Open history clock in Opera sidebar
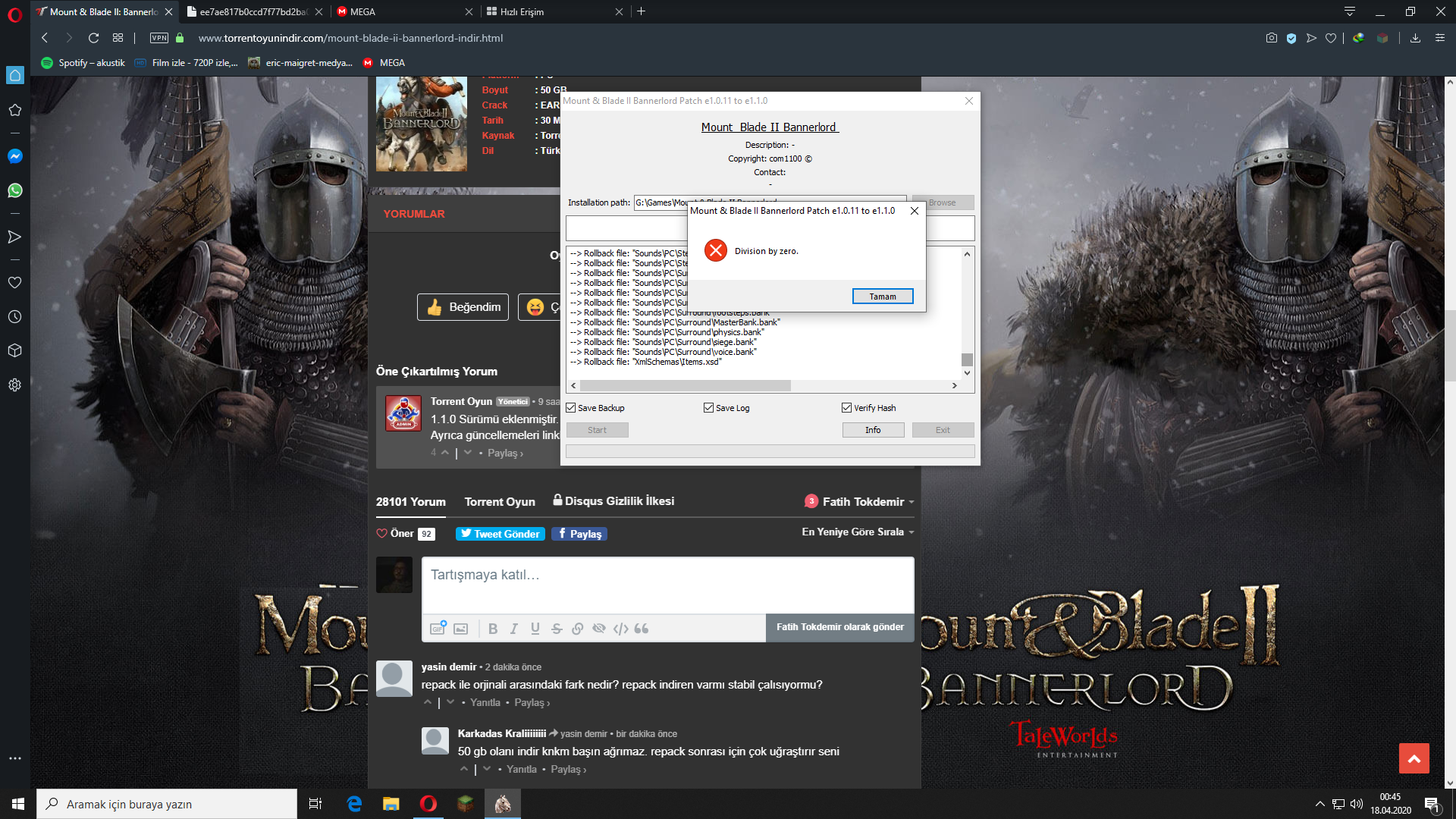The height and width of the screenshot is (819, 1456). [x=14, y=317]
